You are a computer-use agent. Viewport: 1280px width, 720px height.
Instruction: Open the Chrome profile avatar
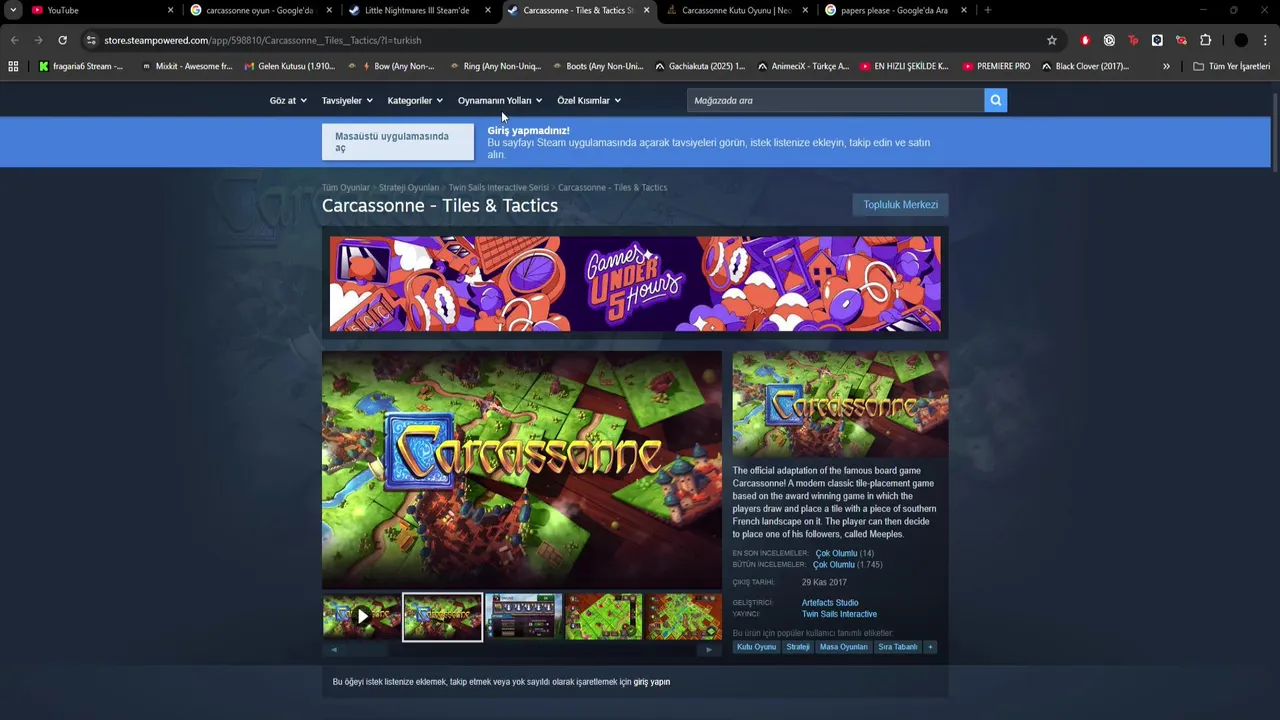(x=1241, y=40)
